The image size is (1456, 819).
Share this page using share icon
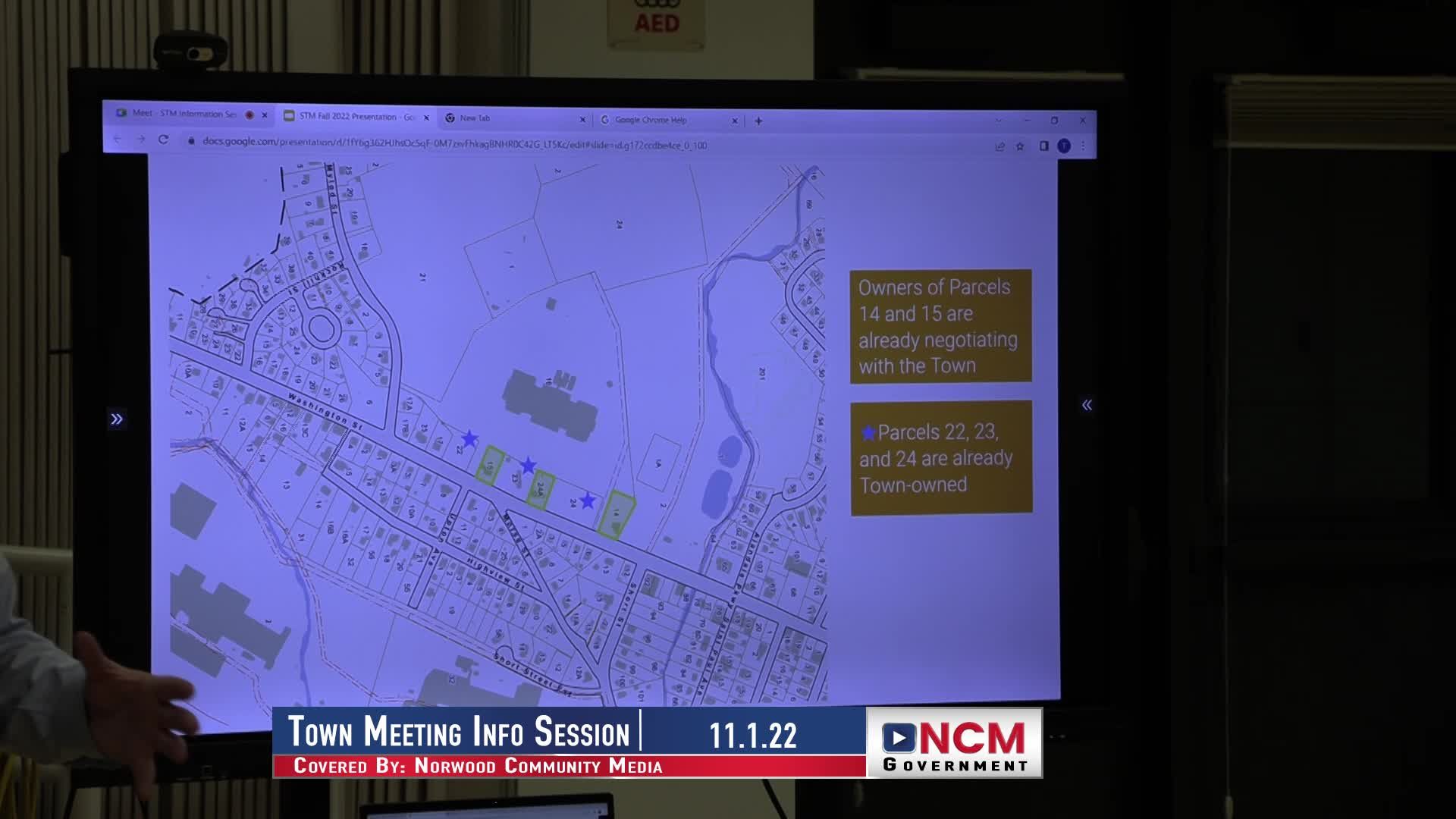999,146
